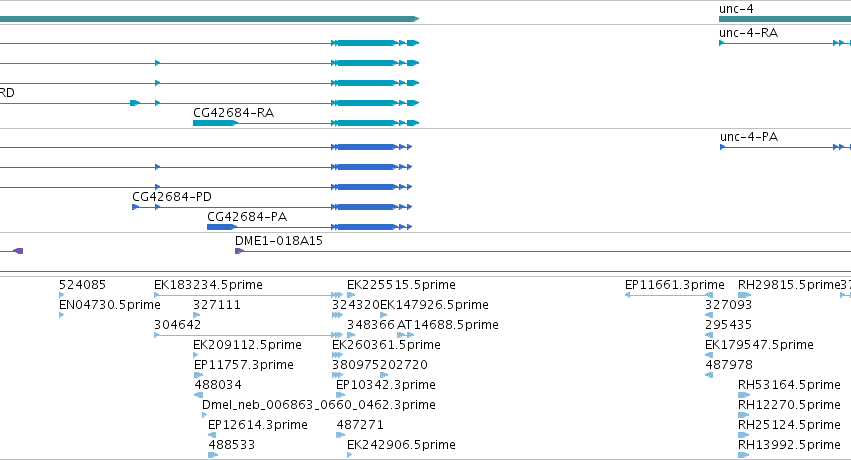Select EK147926.5prime EST label

point(434,305)
